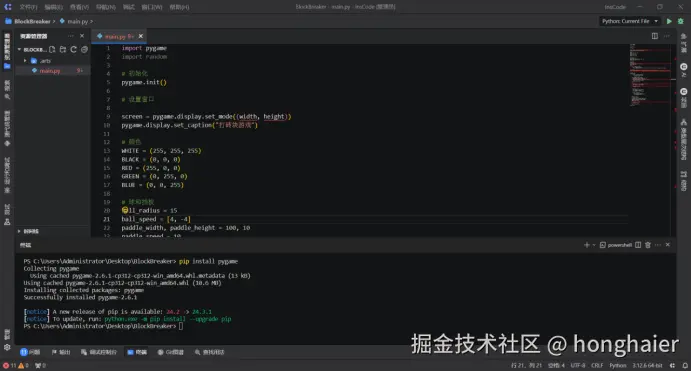Click the error and warning count in status bar

15,365
